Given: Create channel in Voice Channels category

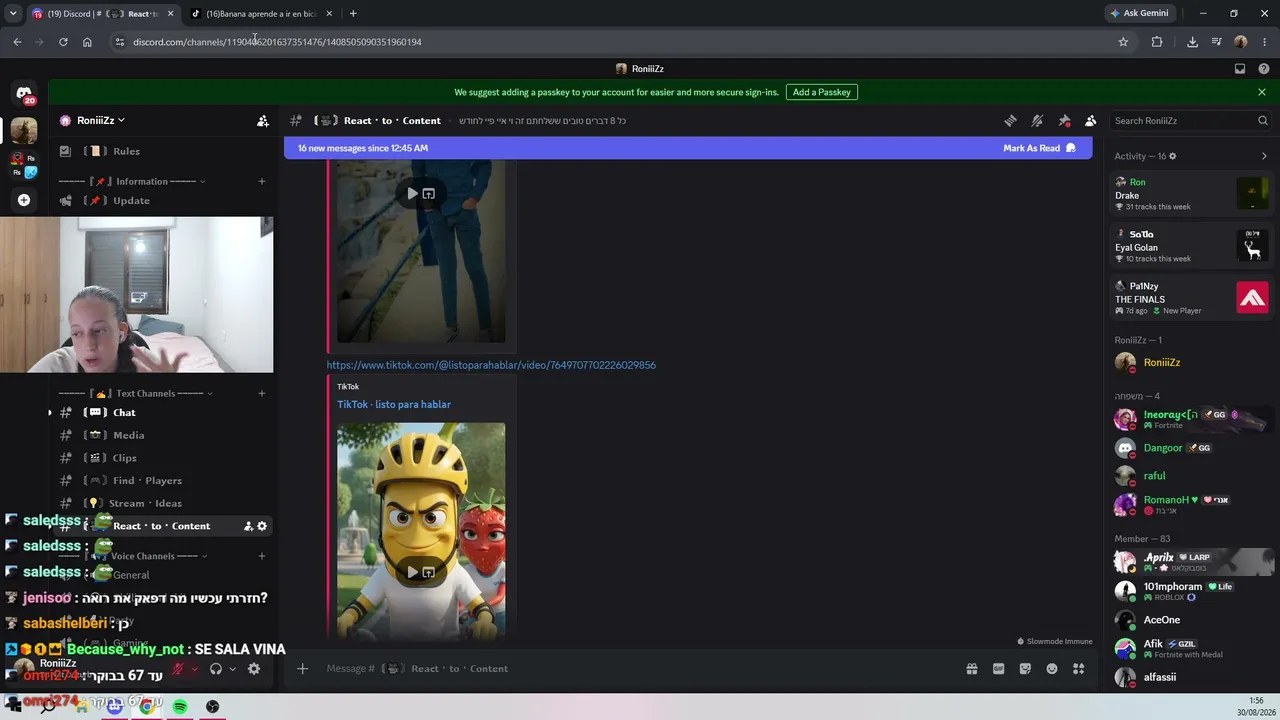Looking at the screenshot, I should (x=262, y=556).
